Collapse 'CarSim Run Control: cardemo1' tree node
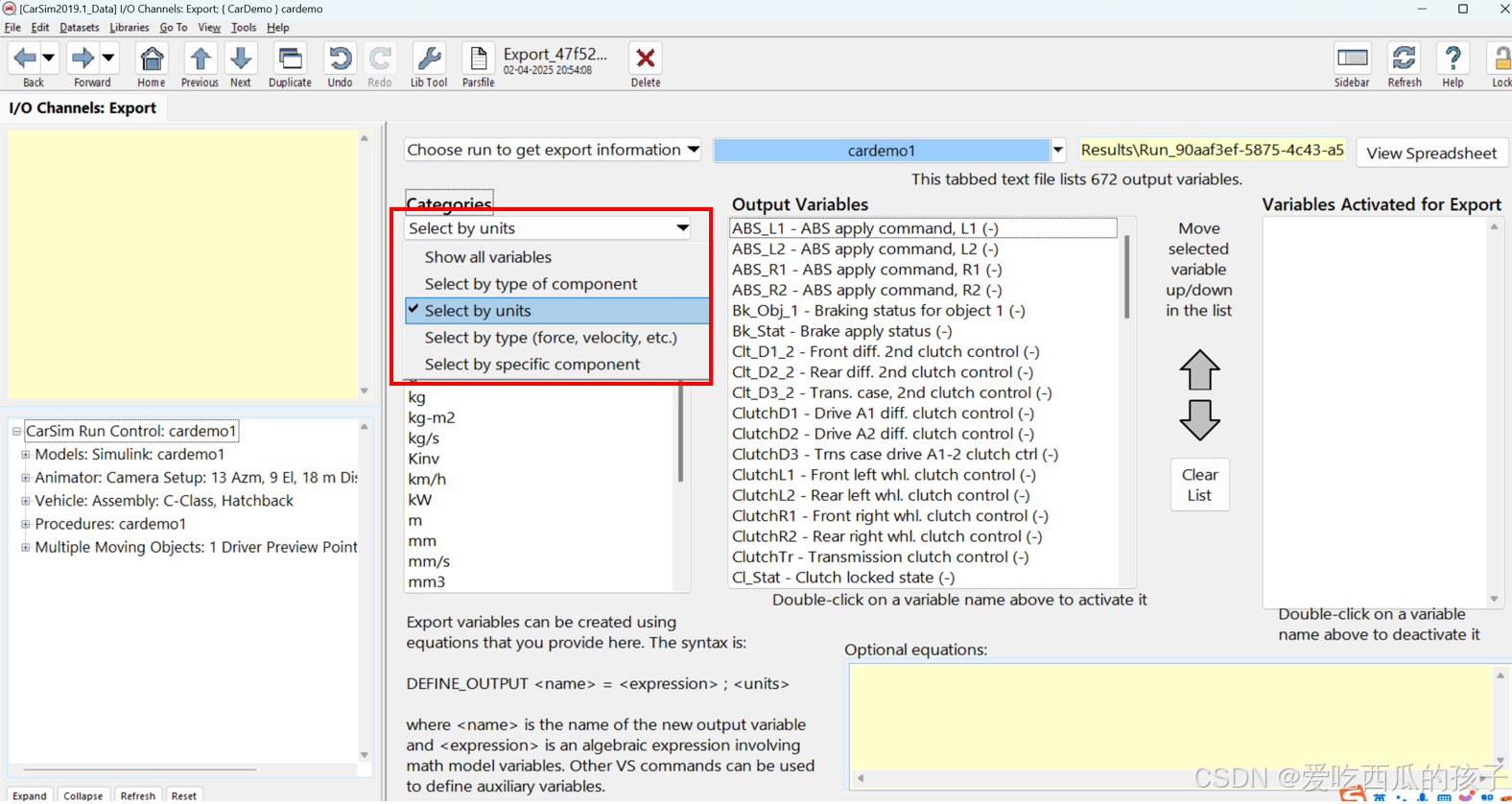This screenshot has height=804, width=1512. [x=16, y=432]
